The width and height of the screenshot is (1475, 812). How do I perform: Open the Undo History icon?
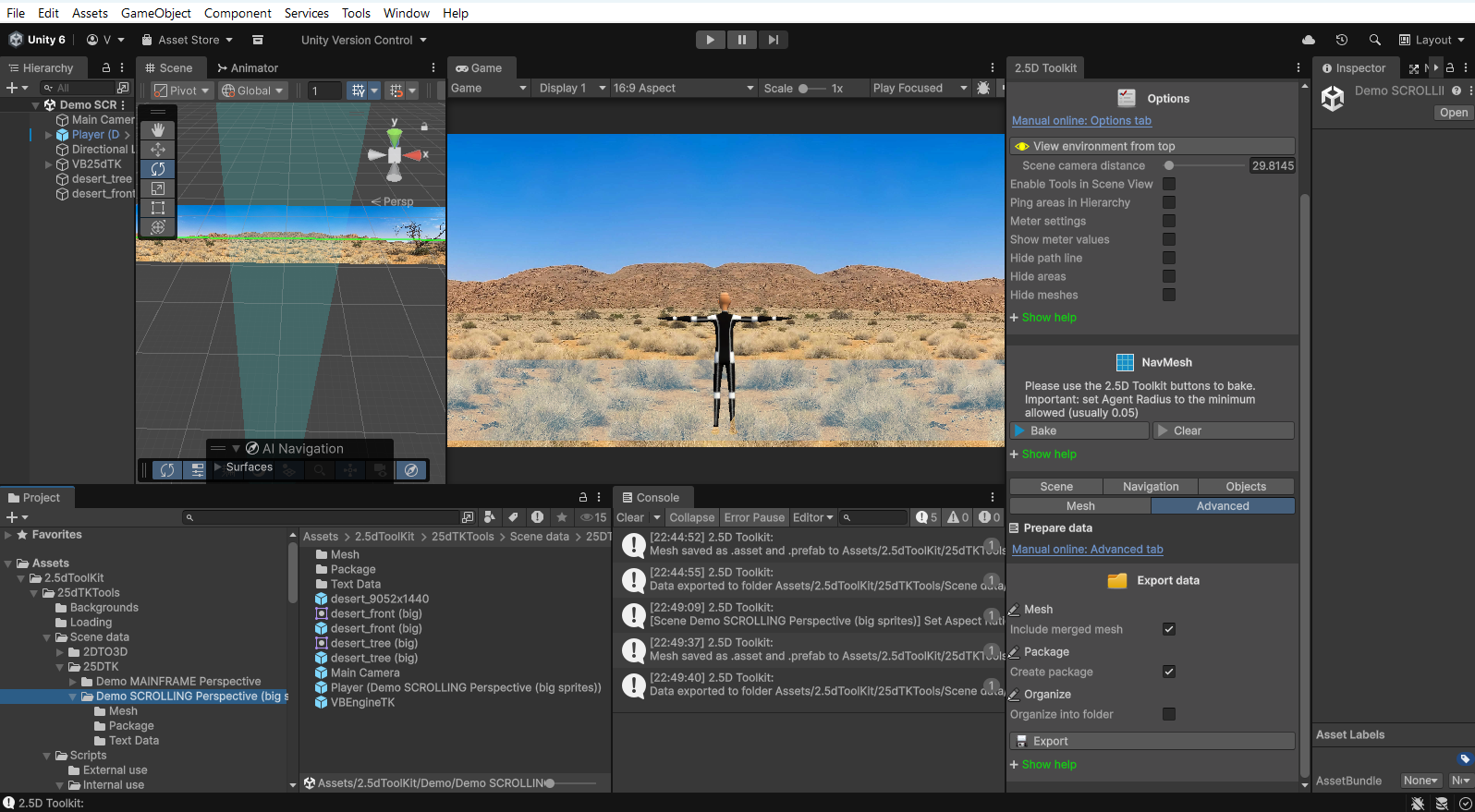coord(1342,40)
